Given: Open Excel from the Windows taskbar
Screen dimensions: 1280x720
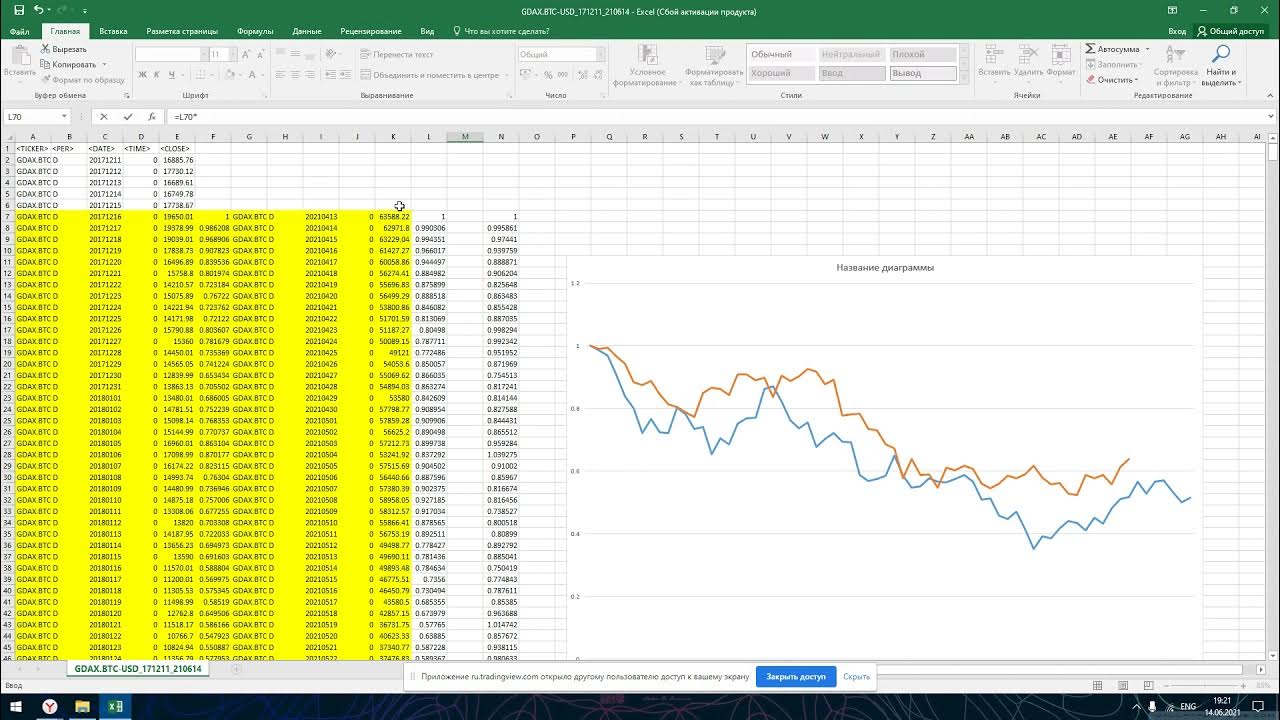Looking at the screenshot, I should (115, 707).
